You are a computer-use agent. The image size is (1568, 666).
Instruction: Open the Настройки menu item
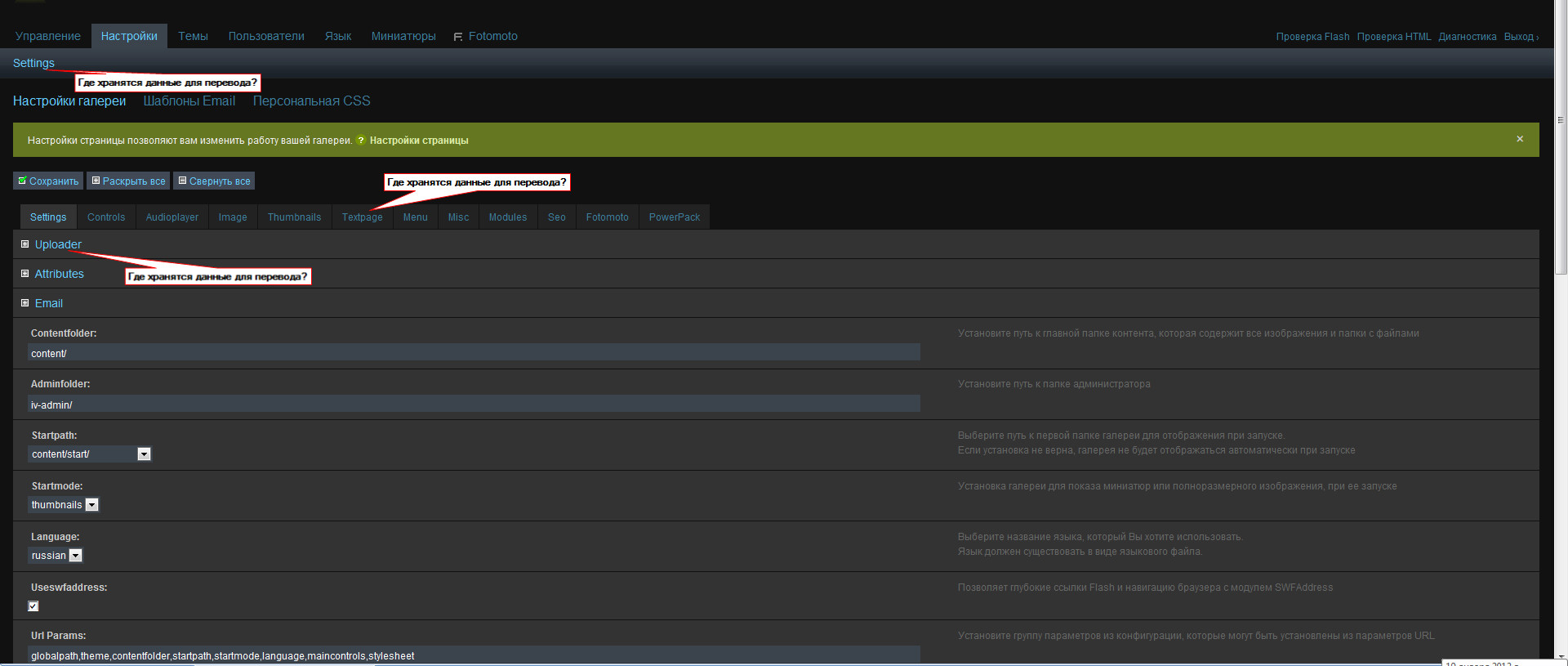point(129,36)
